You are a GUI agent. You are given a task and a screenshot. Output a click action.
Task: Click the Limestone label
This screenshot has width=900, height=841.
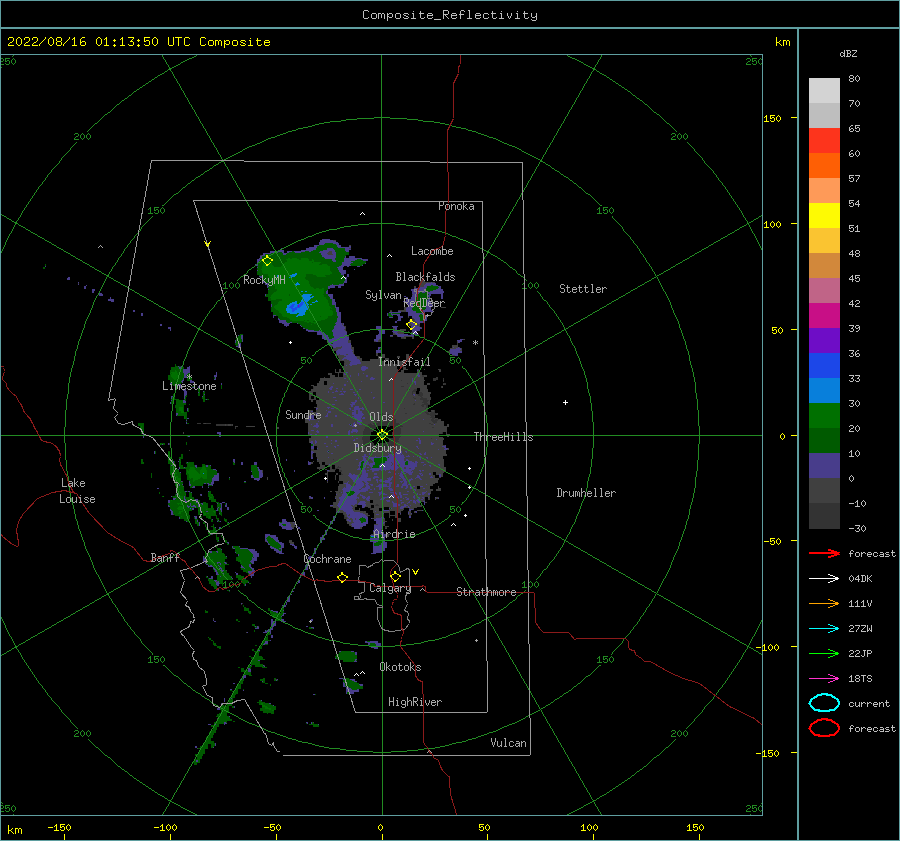click(189, 386)
